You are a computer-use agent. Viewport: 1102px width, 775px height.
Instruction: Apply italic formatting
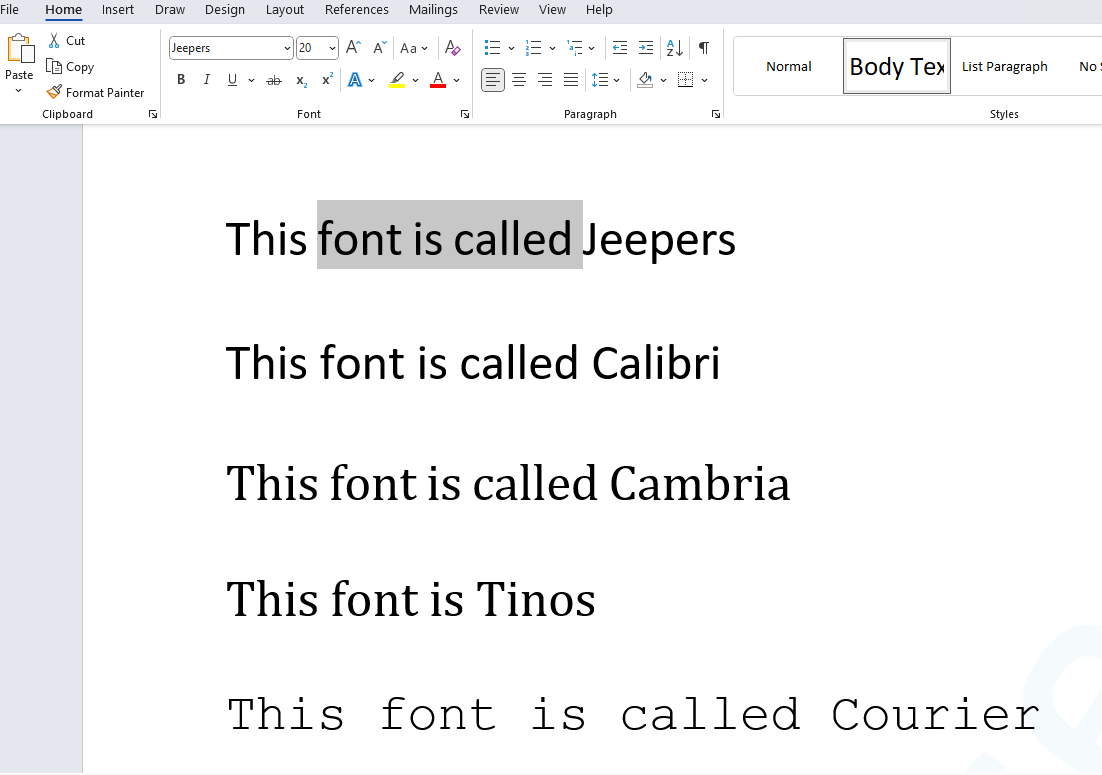(x=206, y=80)
